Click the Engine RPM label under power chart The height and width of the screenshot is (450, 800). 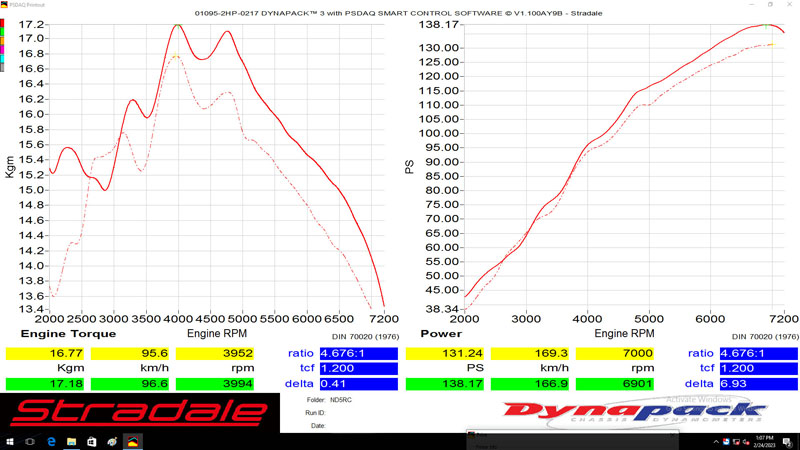coord(624,334)
